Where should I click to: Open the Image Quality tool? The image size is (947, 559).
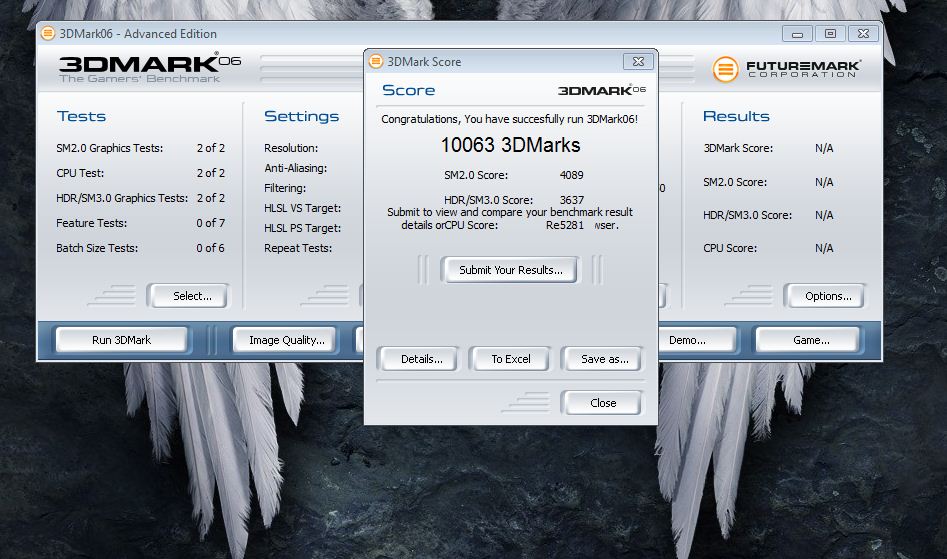point(286,340)
